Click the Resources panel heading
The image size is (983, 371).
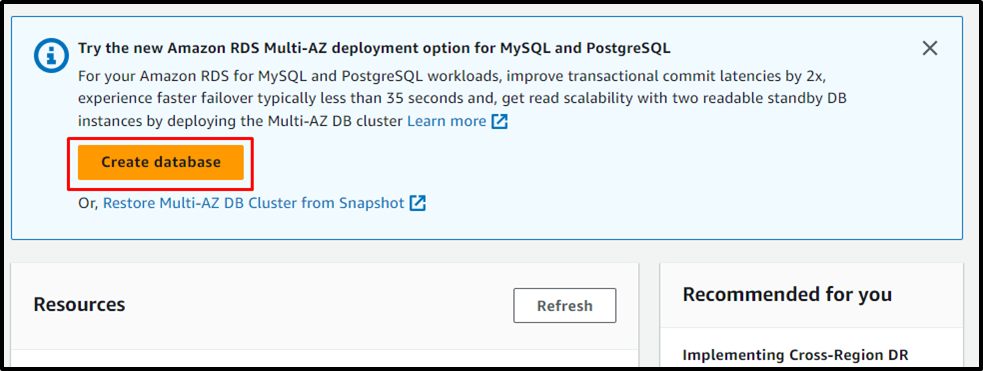coord(79,305)
